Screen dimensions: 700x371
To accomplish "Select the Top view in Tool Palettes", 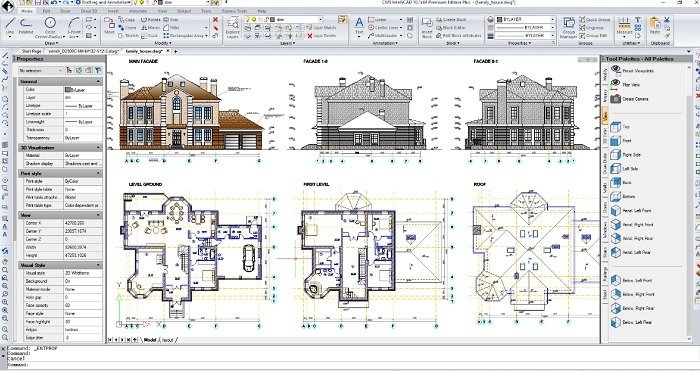I will coord(621,127).
